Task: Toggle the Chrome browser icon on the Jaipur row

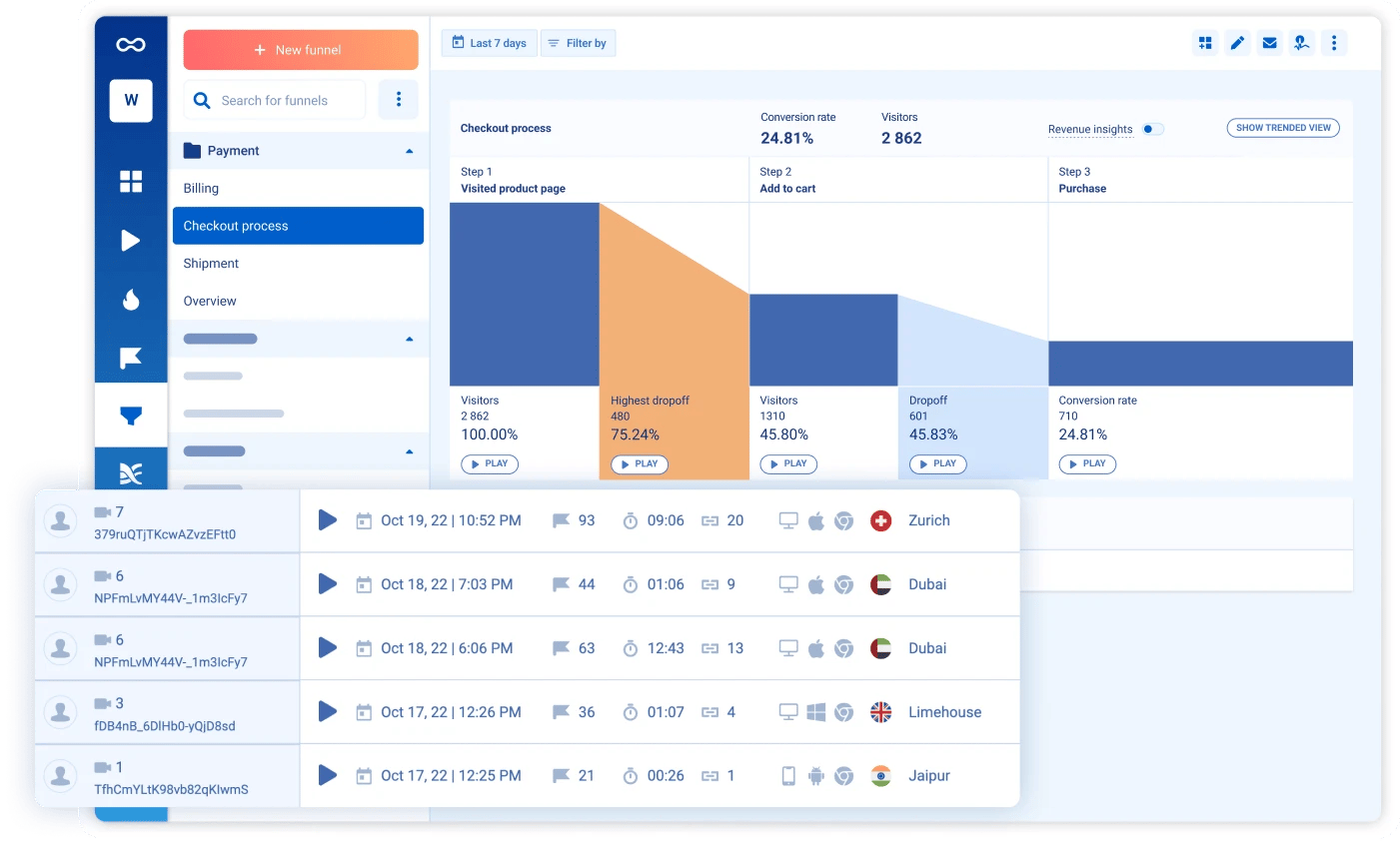Action: tap(843, 776)
